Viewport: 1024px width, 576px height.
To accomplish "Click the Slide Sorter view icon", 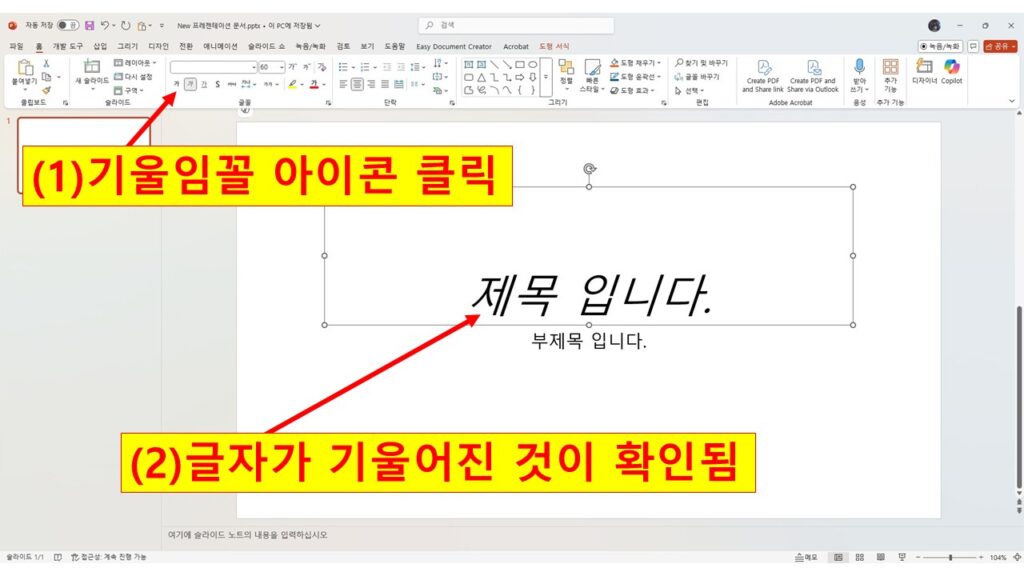I will tap(859, 557).
